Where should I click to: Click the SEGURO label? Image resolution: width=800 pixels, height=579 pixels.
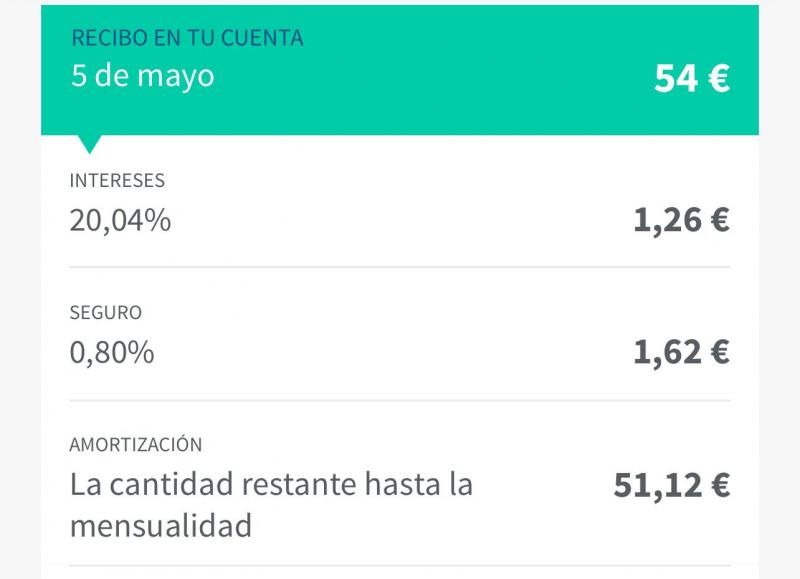pos(106,313)
